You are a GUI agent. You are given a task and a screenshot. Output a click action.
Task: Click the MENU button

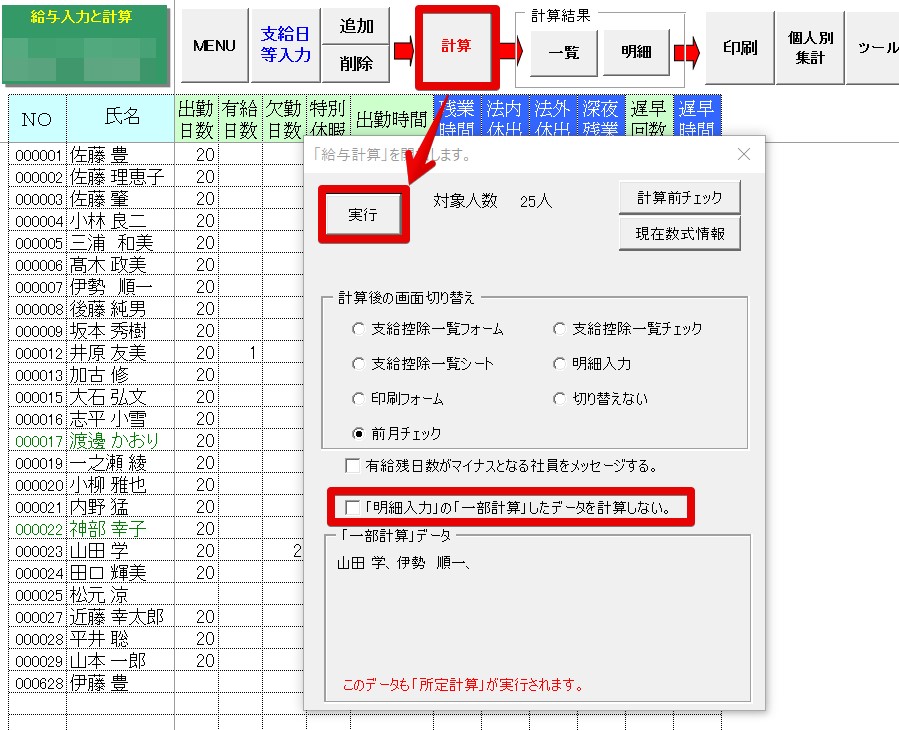coord(214,46)
